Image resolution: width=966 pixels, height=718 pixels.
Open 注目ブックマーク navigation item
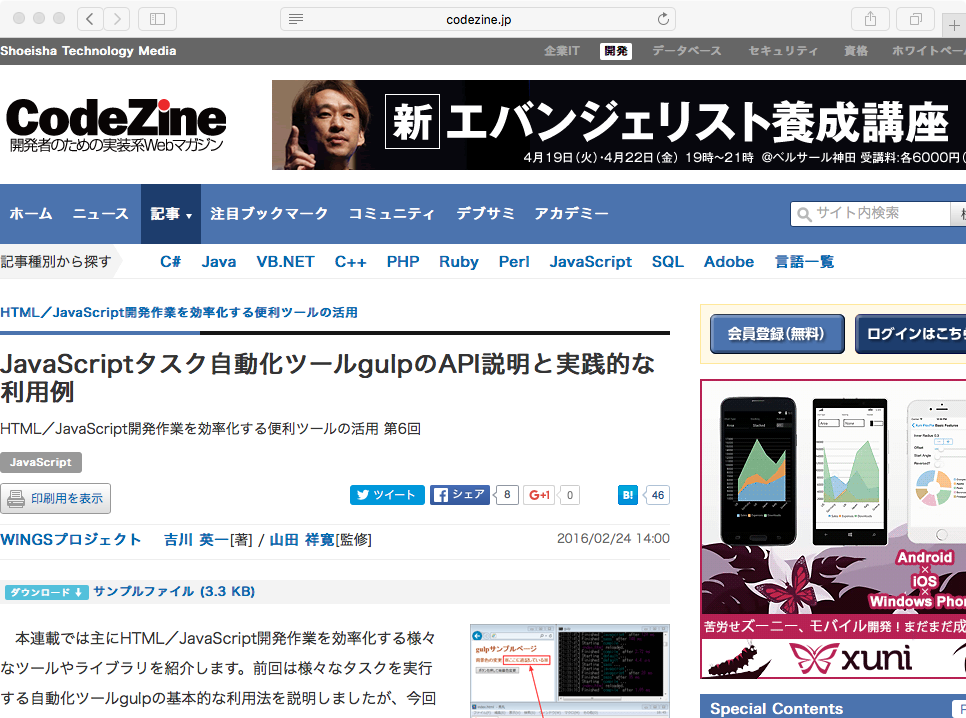click(x=269, y=214)
